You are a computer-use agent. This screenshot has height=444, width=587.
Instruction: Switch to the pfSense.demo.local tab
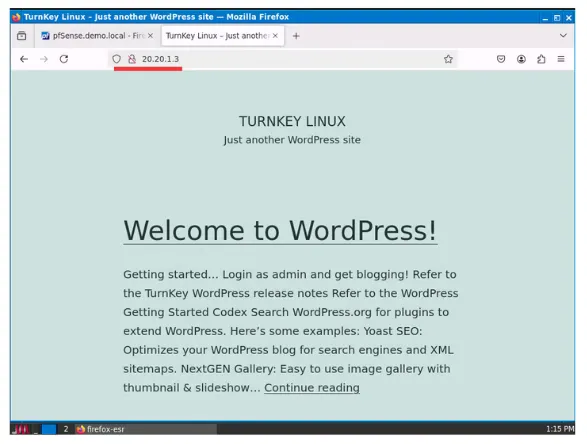pos(97,36)
